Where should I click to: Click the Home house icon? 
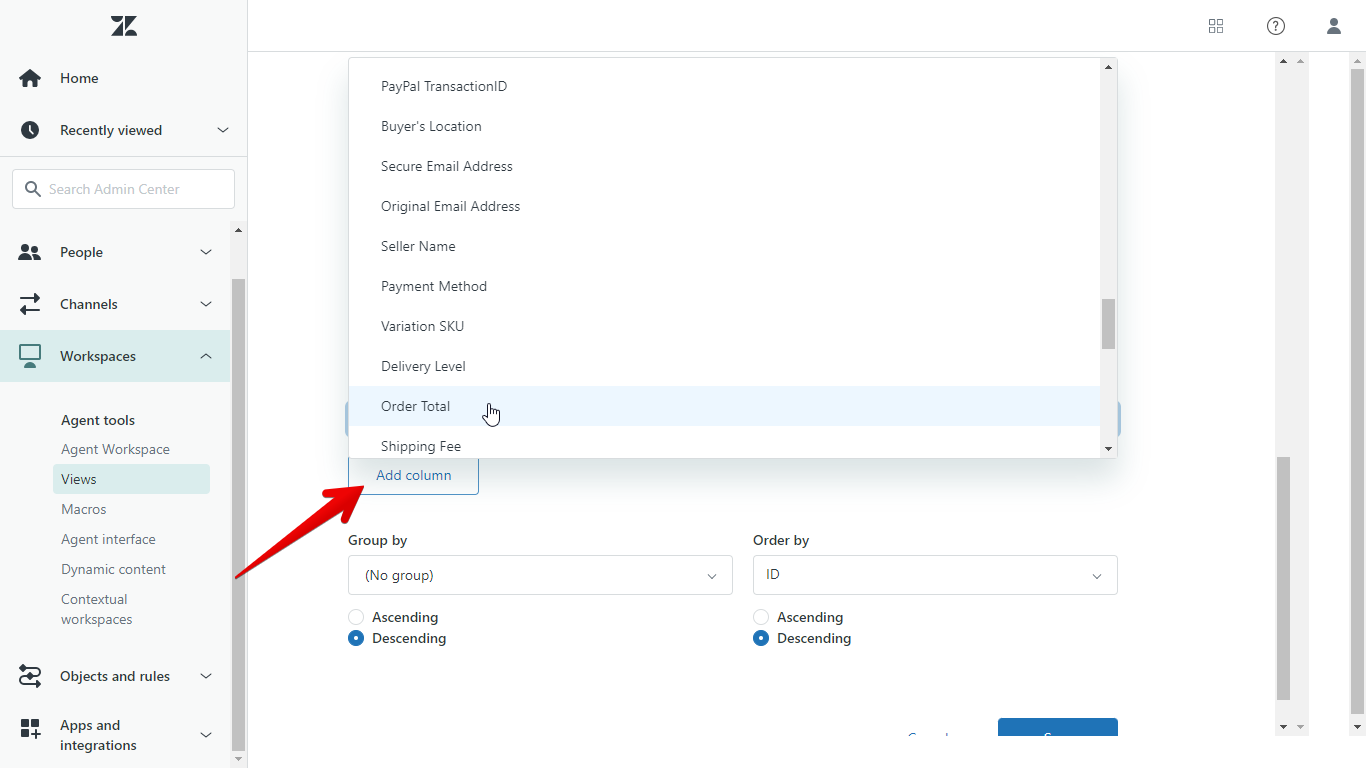30,78
